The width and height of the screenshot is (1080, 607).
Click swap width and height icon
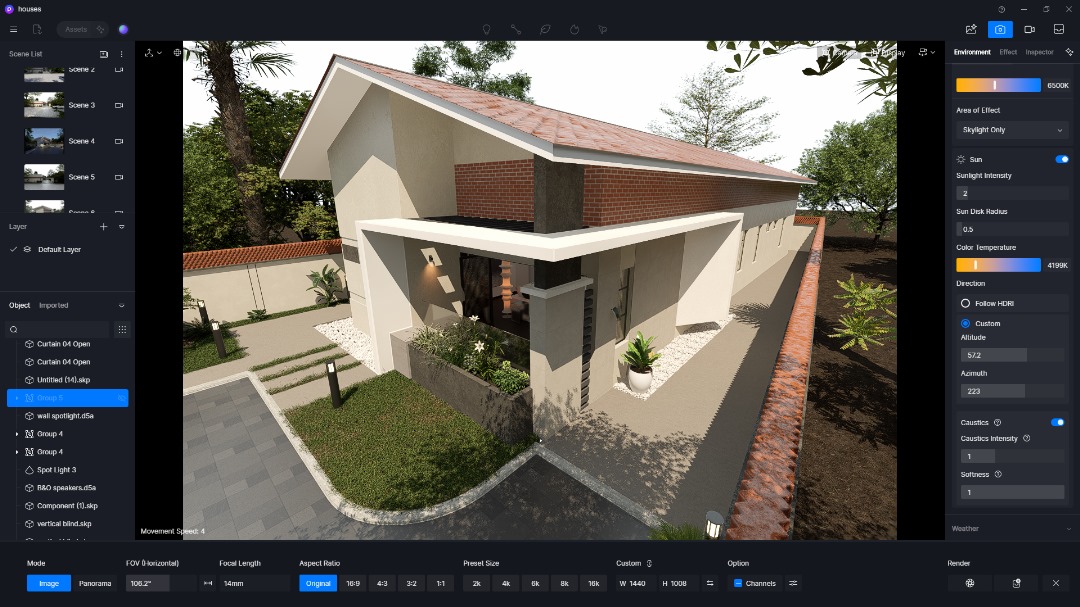coord(710,583)
